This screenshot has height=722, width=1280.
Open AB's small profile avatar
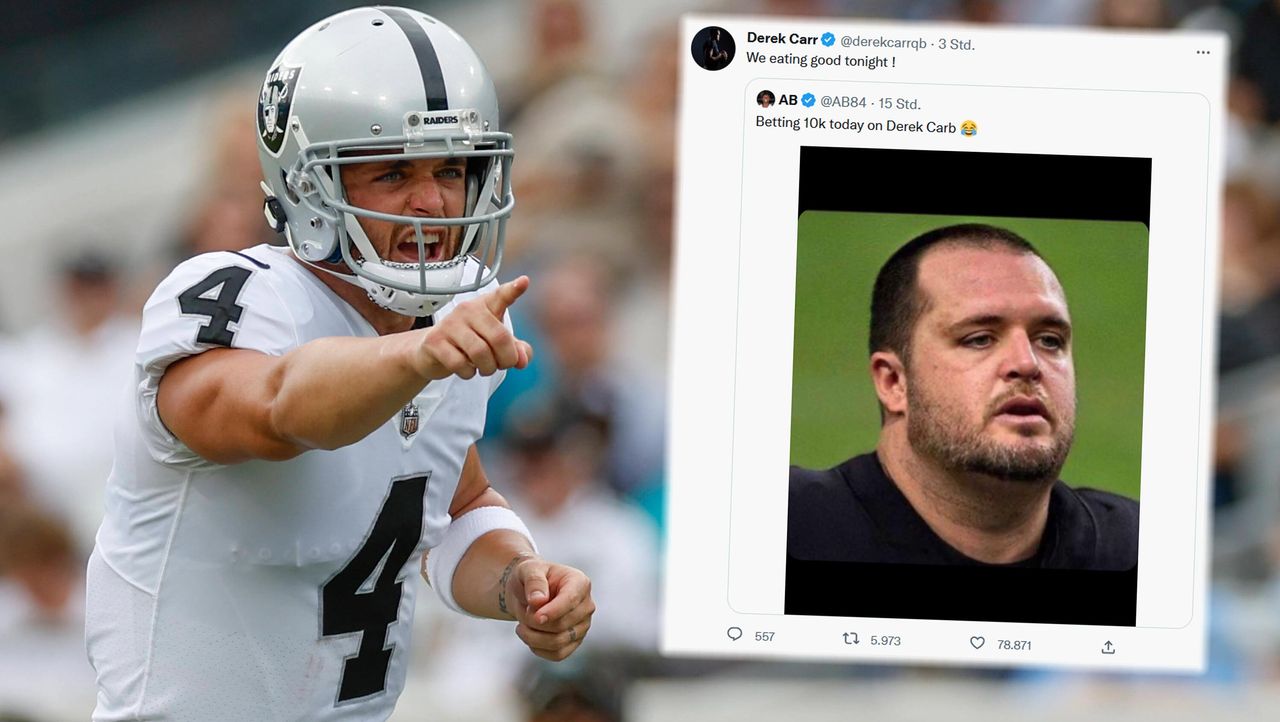pyautogui.click(x=765, y=99)
